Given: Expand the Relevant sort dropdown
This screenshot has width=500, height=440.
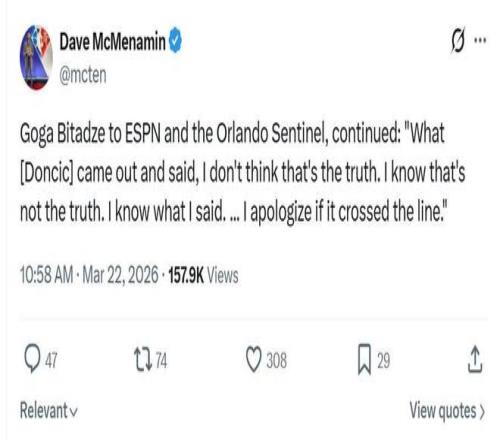Looking at the screenshot, I should [49, 410].
